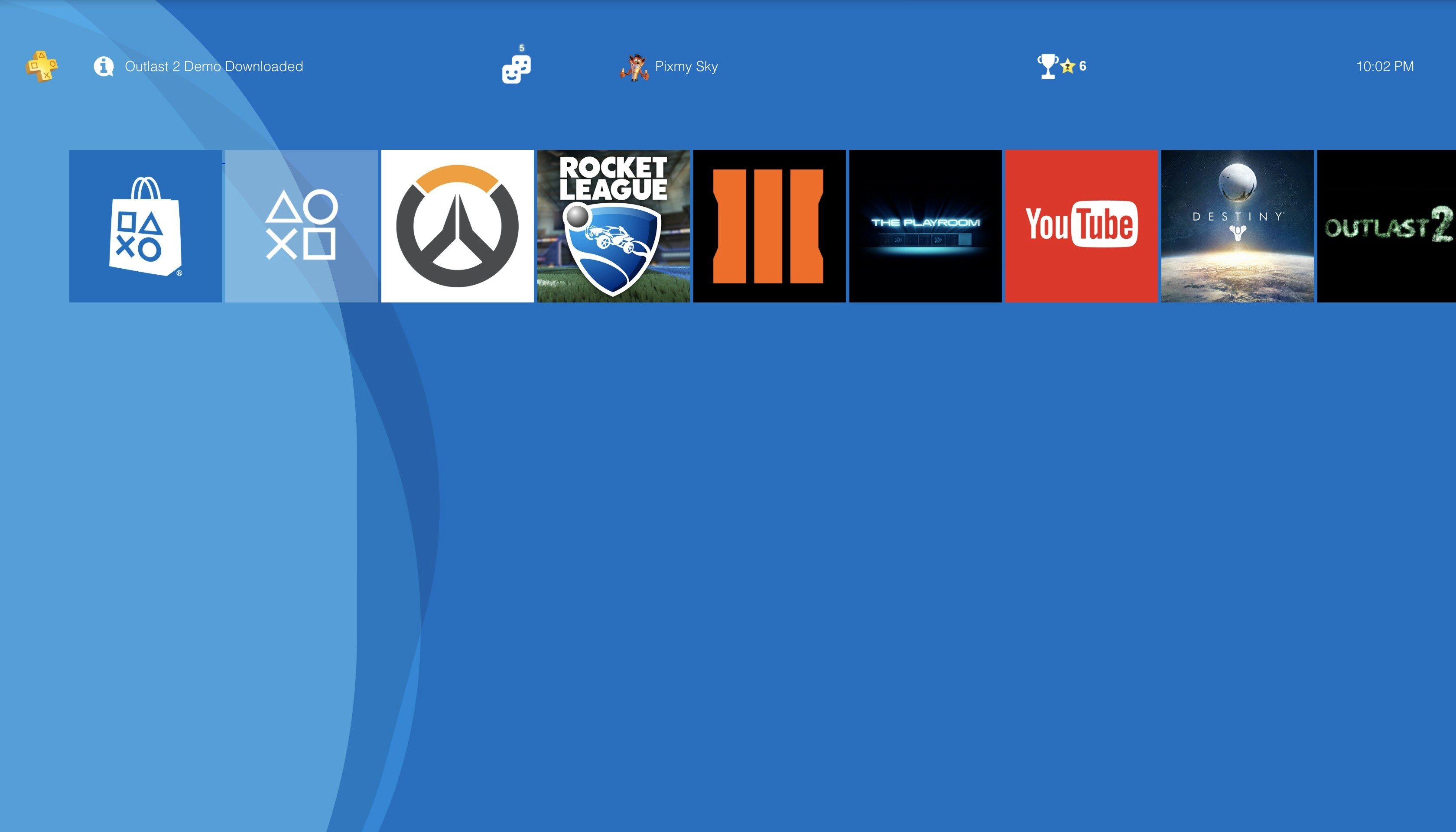The width and height of the screenshot is (1456, 832).
Task: Open the YouTube app
Action: (1082, 226)
